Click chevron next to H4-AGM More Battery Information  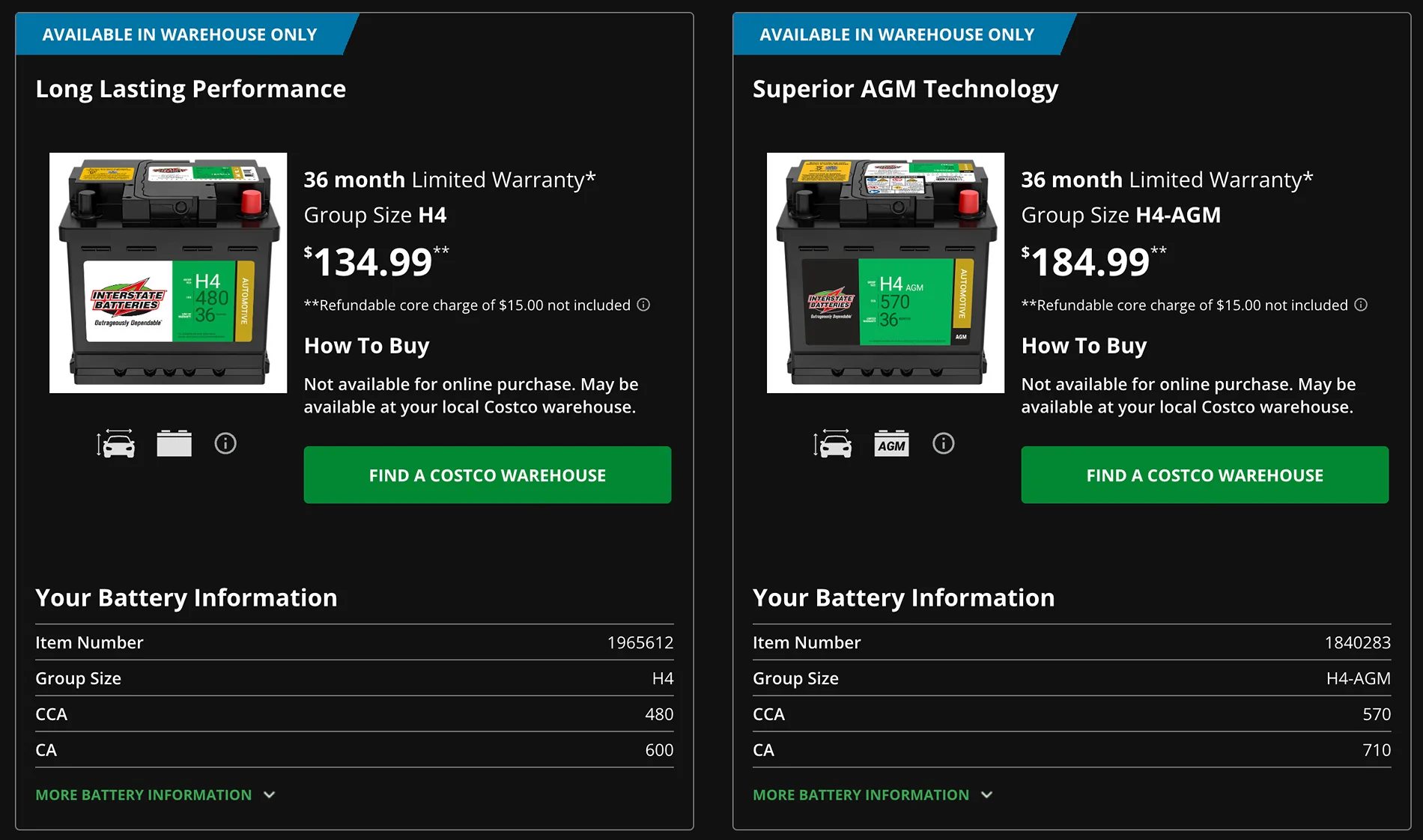click(987, 795)
